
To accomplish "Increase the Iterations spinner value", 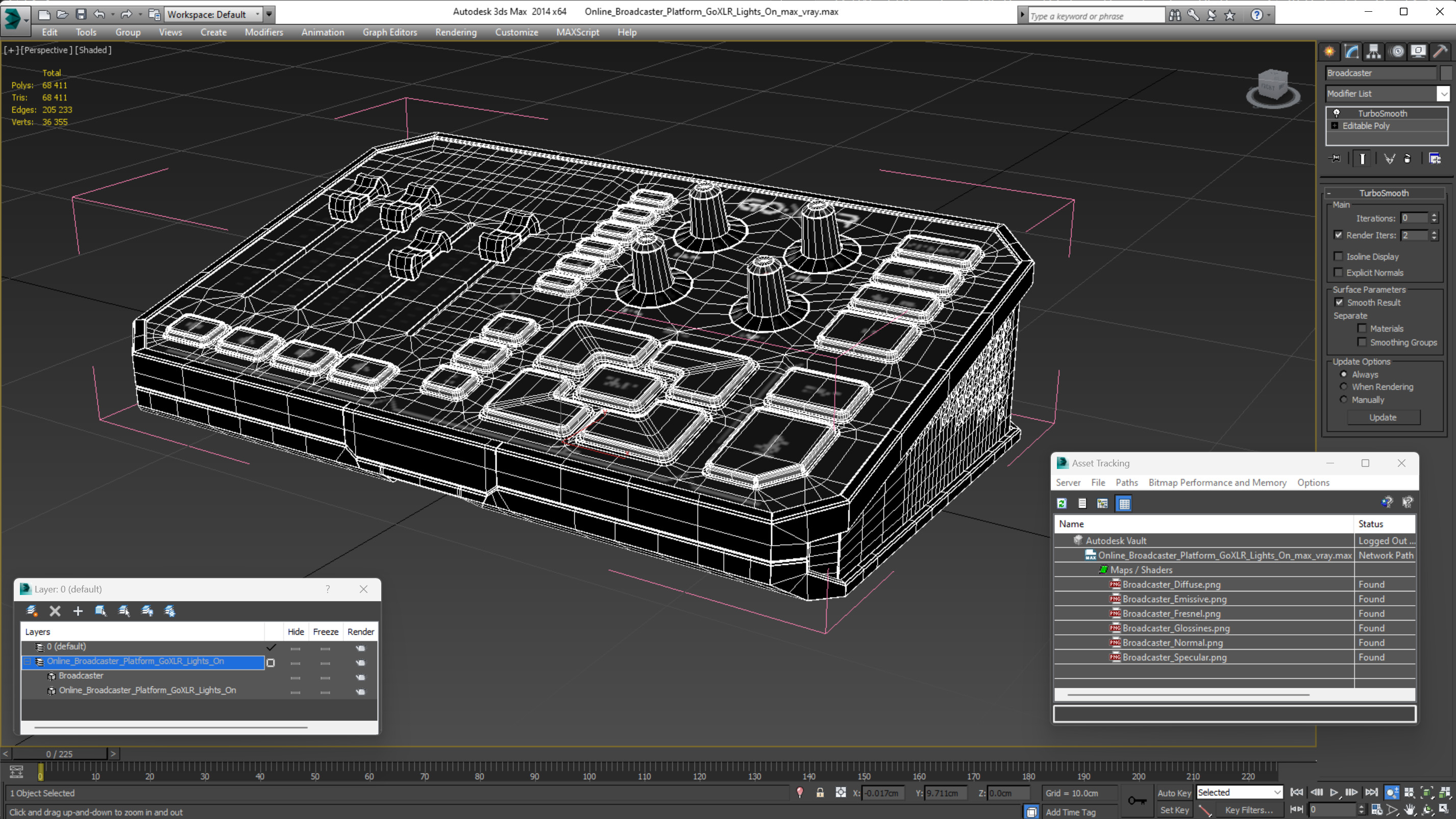I will [x=1434, y=215].
